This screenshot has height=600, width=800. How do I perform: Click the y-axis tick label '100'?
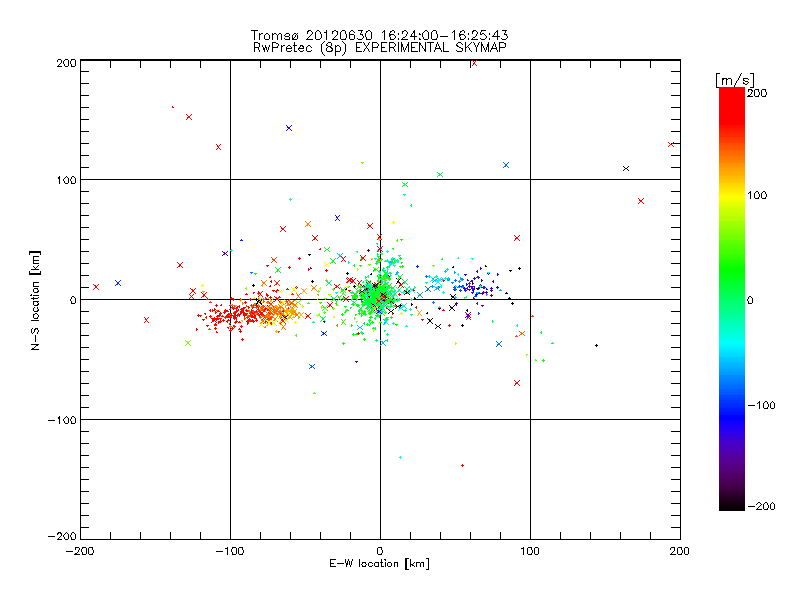[x=66, y=180]
